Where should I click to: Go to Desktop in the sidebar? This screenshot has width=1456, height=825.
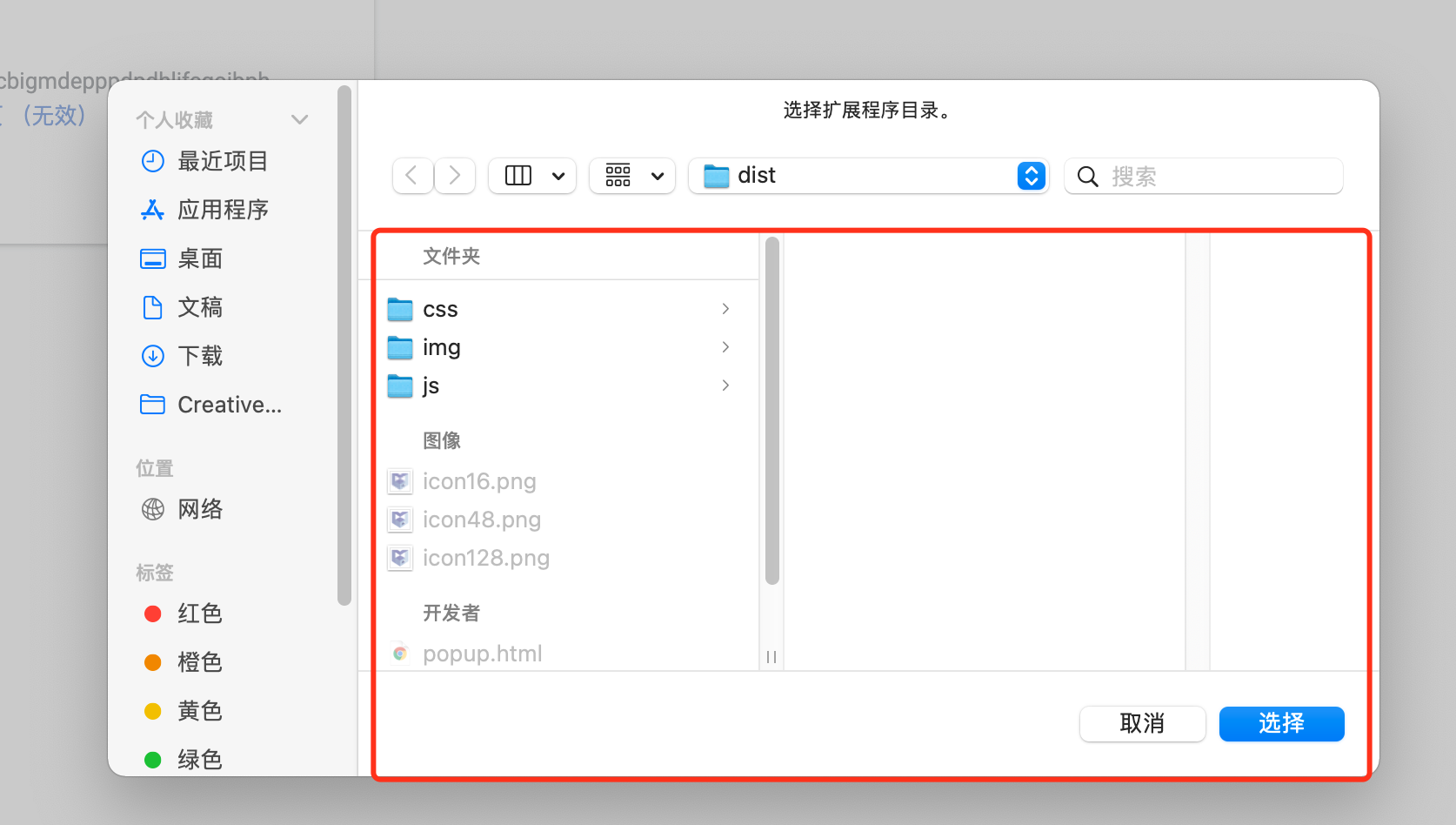click(x=200, y=258)
